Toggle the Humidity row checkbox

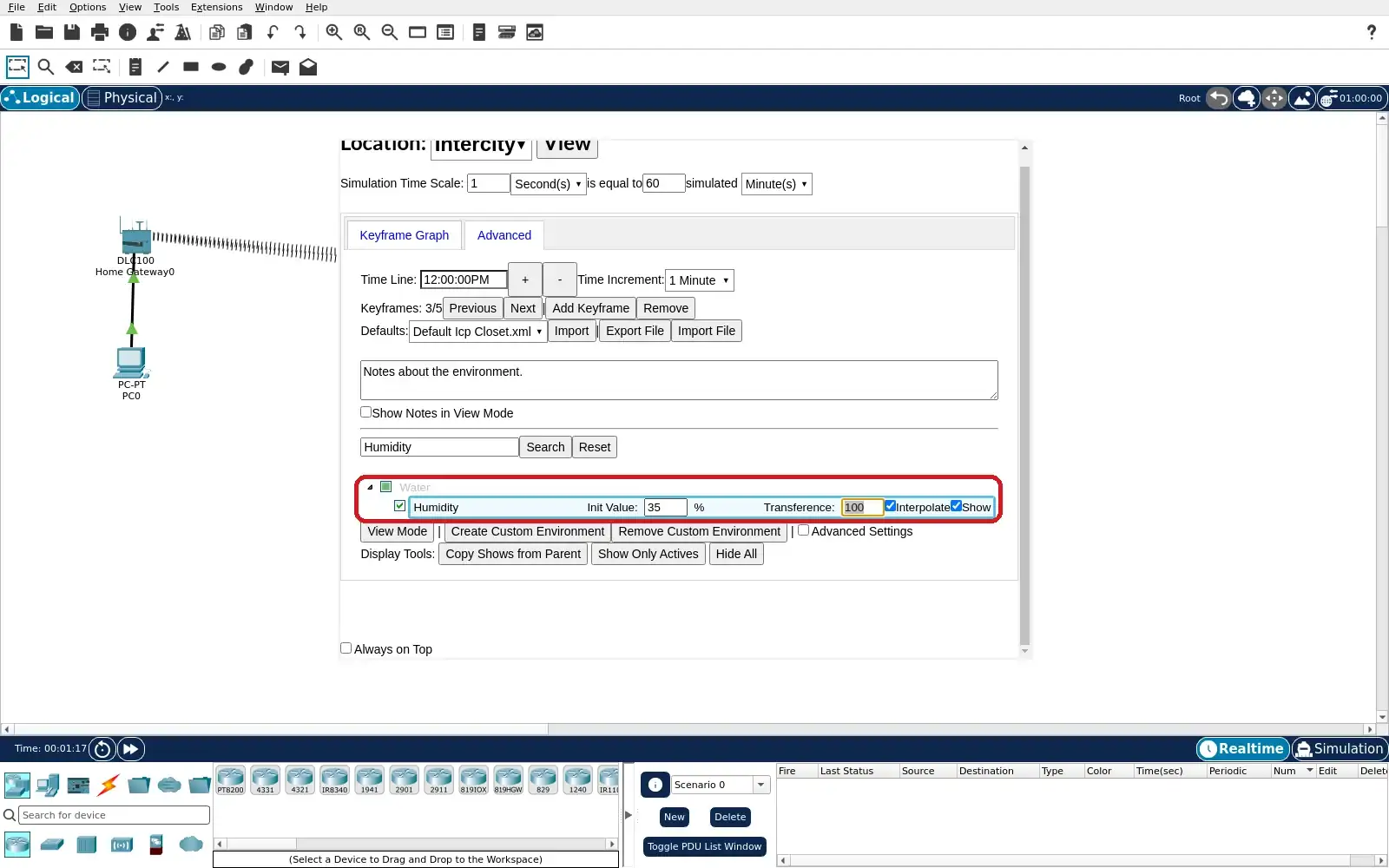pyautogui.click(x=399, y=506)
